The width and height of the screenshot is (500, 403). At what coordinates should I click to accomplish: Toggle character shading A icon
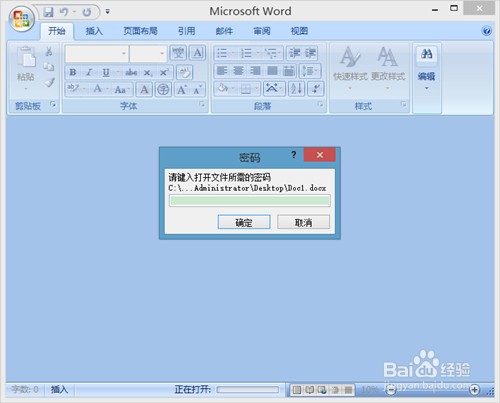coord(144,89)
